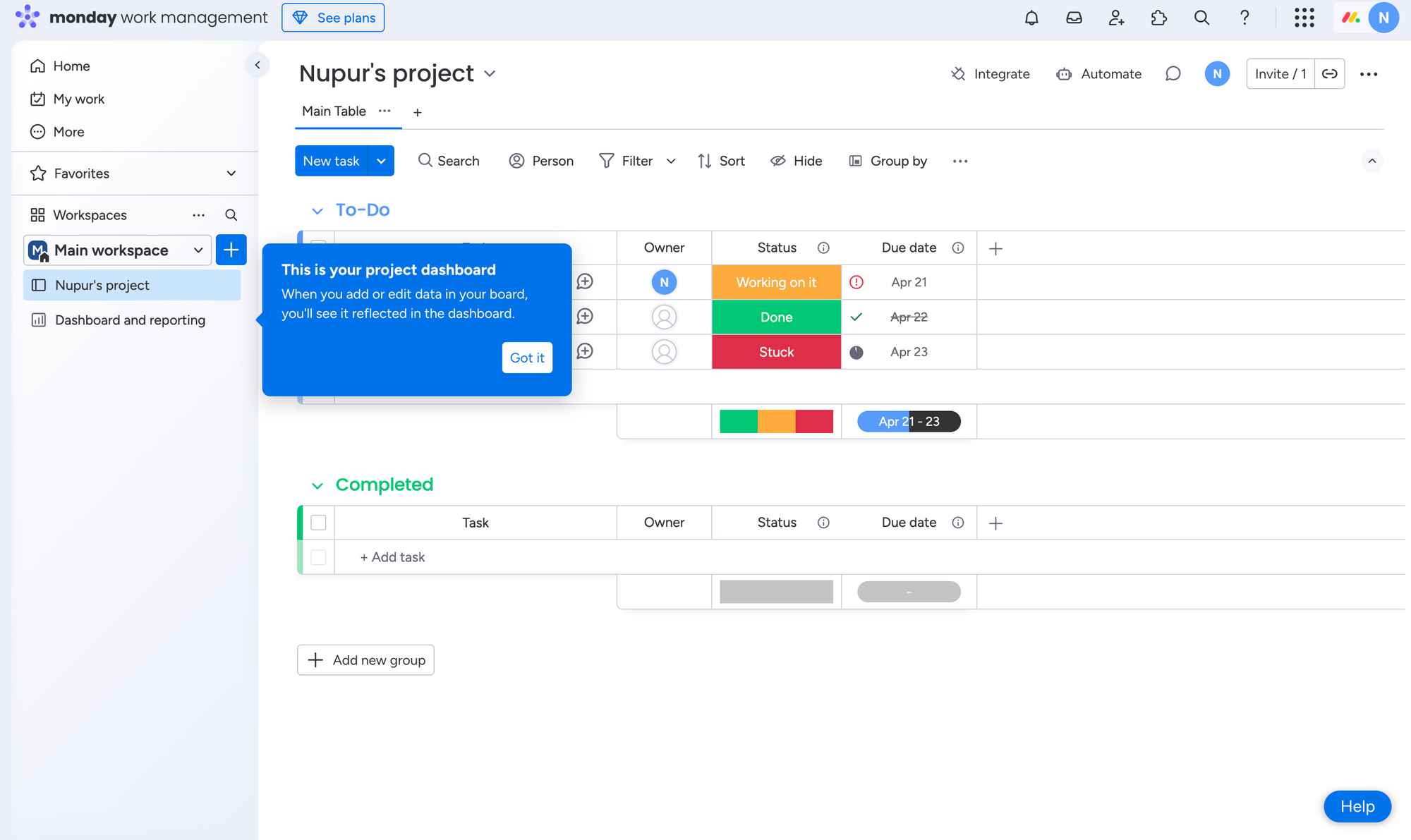Click the invite members icon in top bar
The height and width of the screenshot is (840, 1411).
point(1116,18)
